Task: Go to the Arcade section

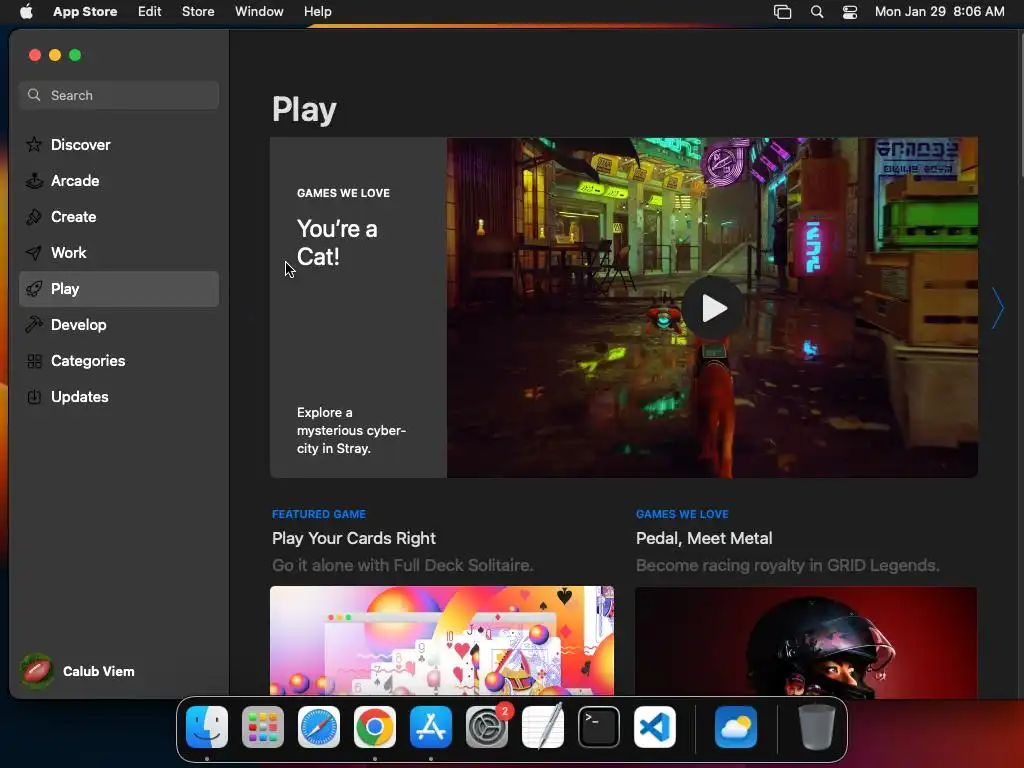Action: pos(119,181)
